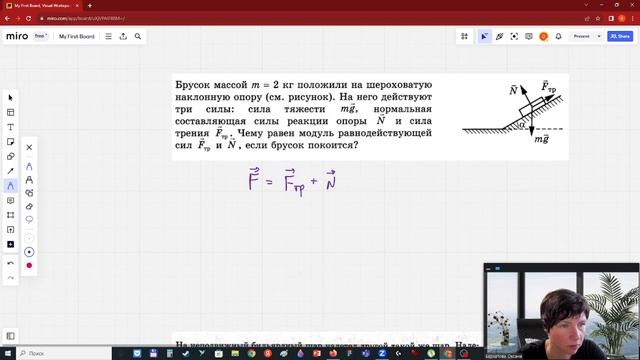Open a new browser tab
Screen dimensions: 640x360
click(x=90, y=6)
